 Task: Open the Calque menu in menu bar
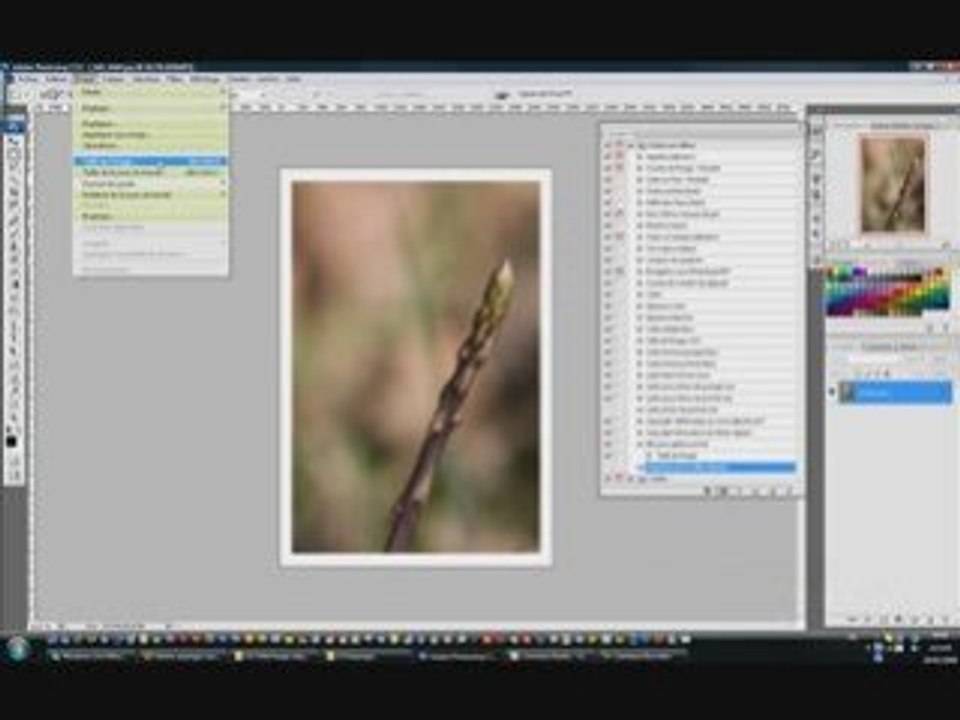(113, 79)
